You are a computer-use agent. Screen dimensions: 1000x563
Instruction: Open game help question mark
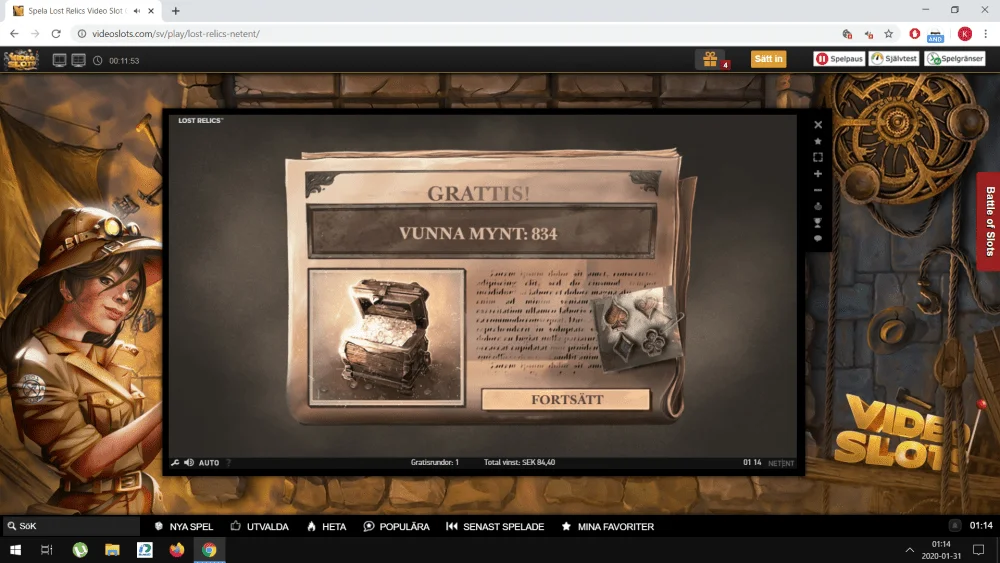click(x=228, y=463)
